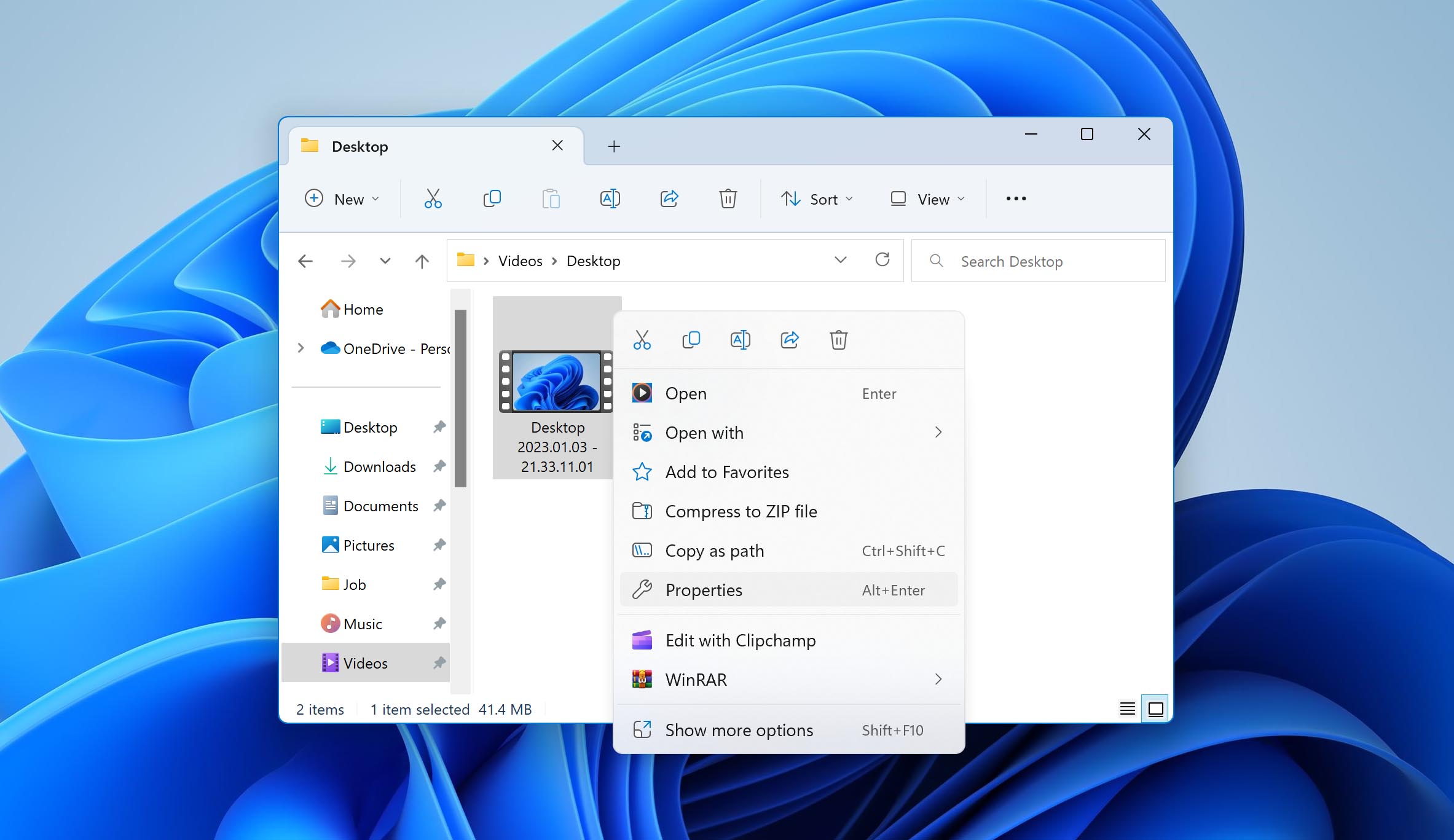The height and width of the screenshot is (840, 1454).
Task: Switch to details list view layout
Action: 1127,709
